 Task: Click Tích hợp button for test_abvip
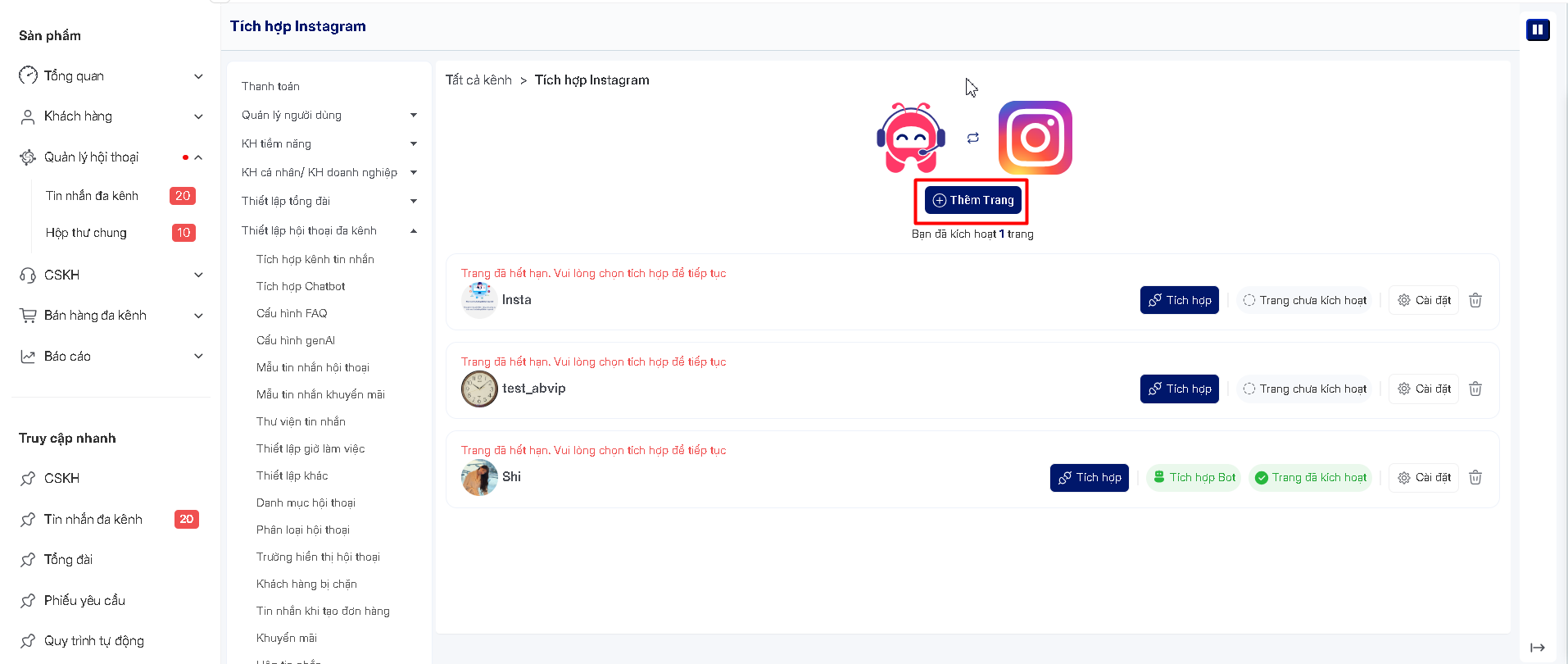pyautogui.click(x=1180, y=389)
